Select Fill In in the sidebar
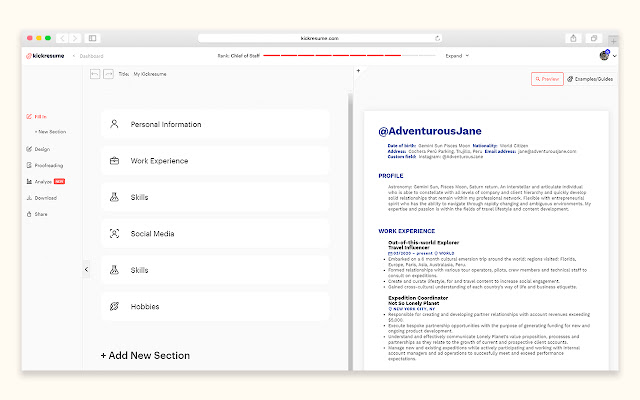Screen dimensions: 640x400 coord(36,117)
